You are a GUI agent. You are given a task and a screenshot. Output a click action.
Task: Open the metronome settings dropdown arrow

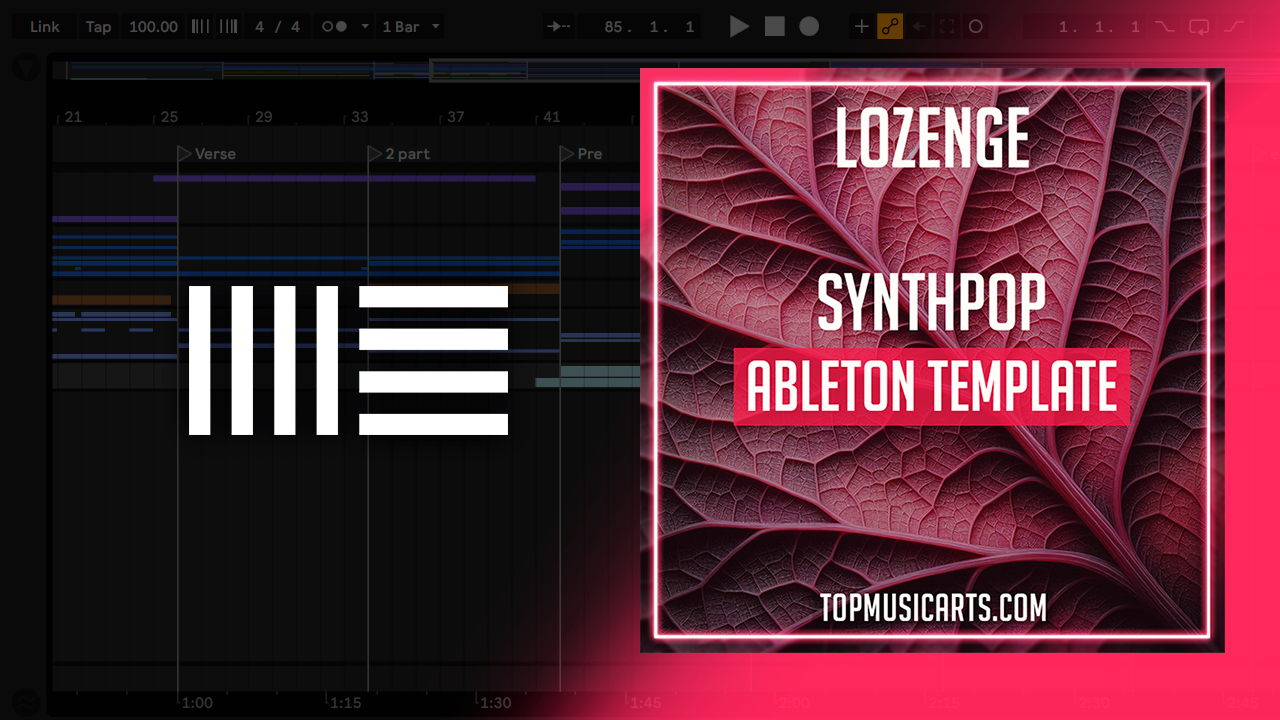(364, 27)
